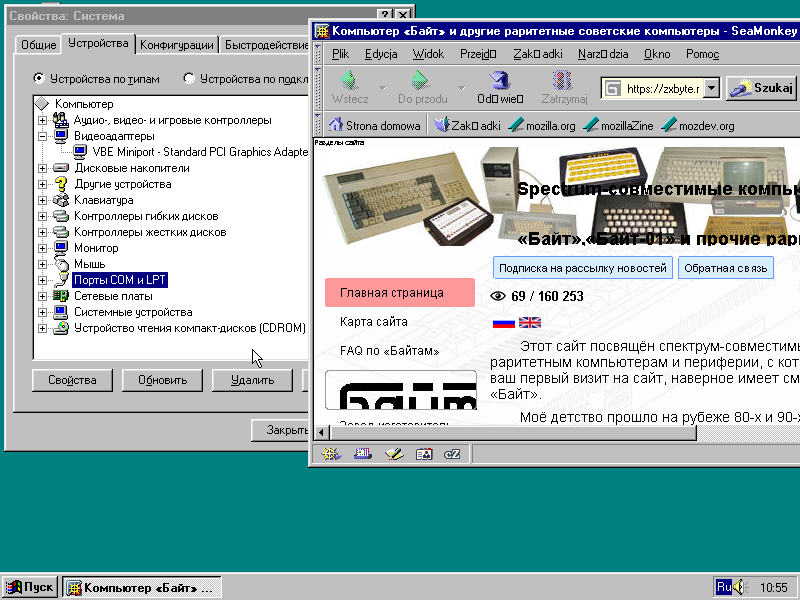Click the SeaMonkey window title icon

pos(321,31)
